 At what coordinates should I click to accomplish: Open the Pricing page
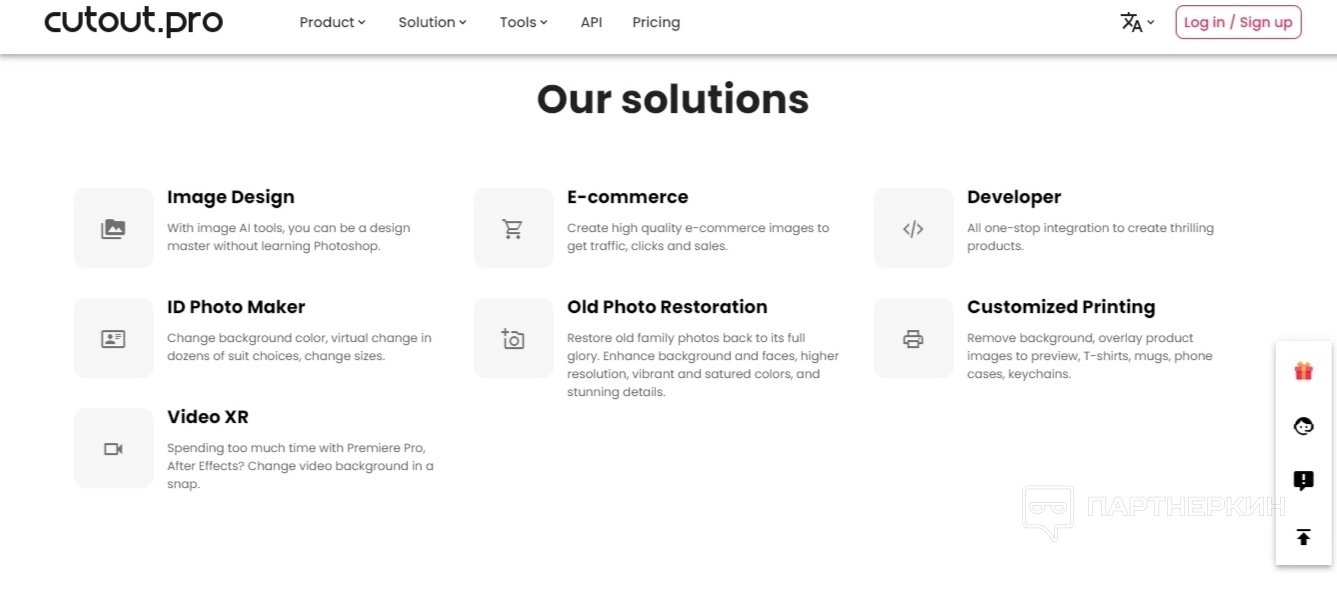(x=656, y=22)
